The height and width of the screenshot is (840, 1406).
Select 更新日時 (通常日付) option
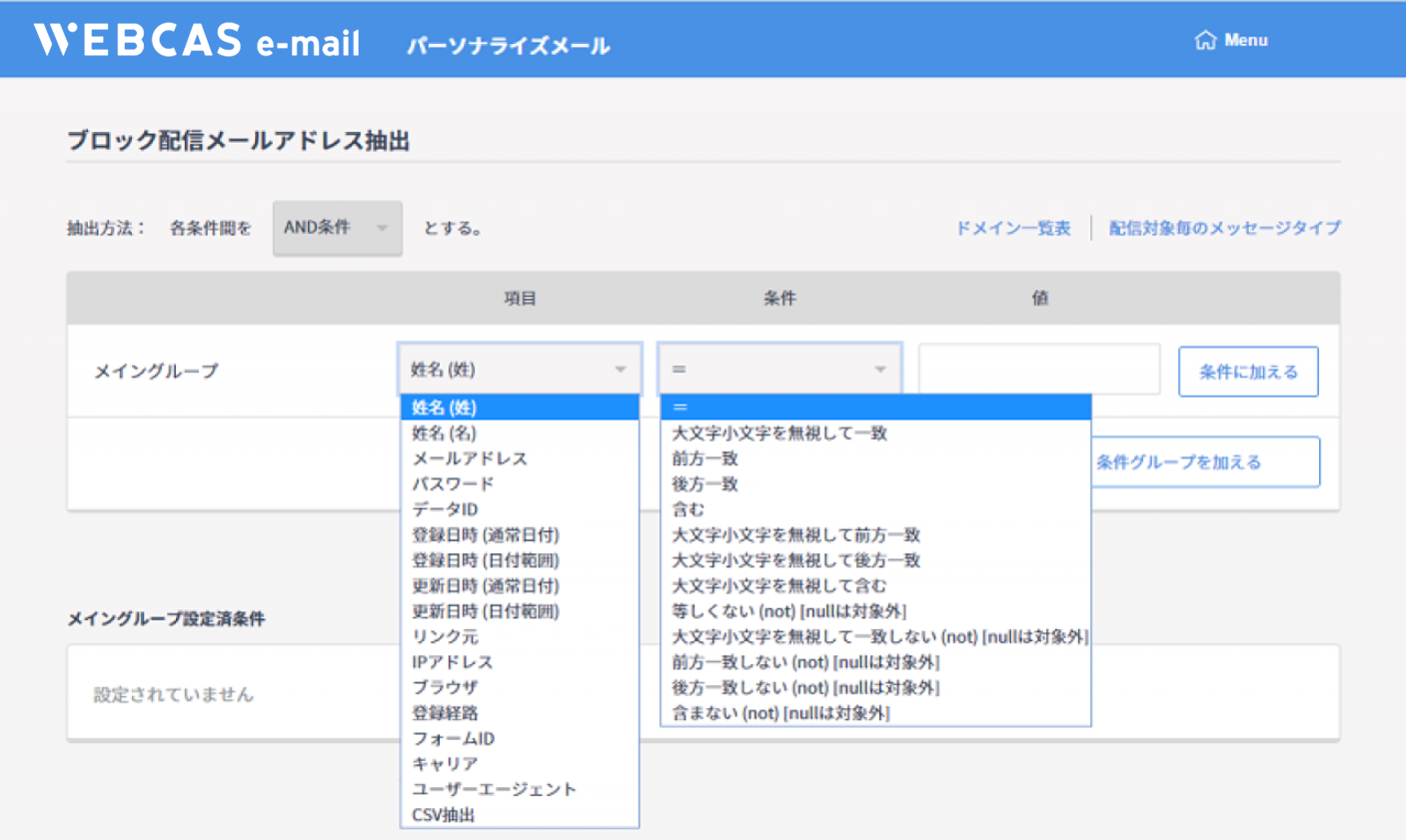point(520,585)
